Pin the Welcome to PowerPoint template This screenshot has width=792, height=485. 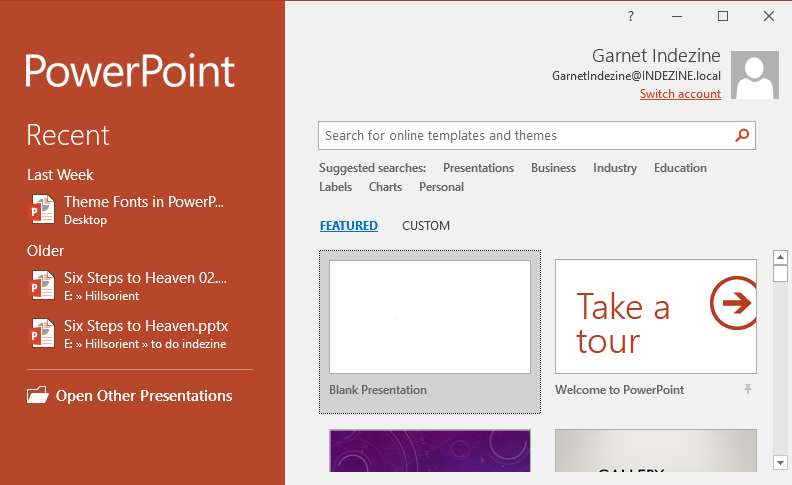point(748,389)
